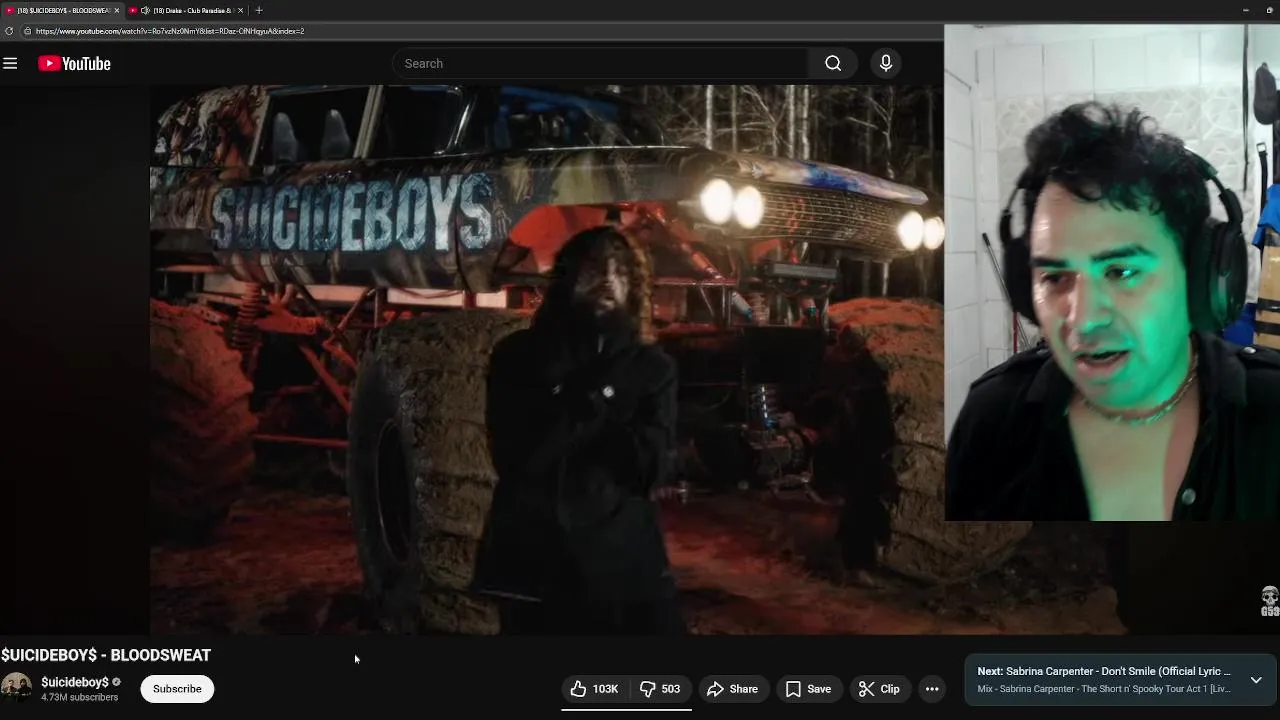1280x720 pixels.
Task: Reload the page with refresh icon
Action: 9,31
